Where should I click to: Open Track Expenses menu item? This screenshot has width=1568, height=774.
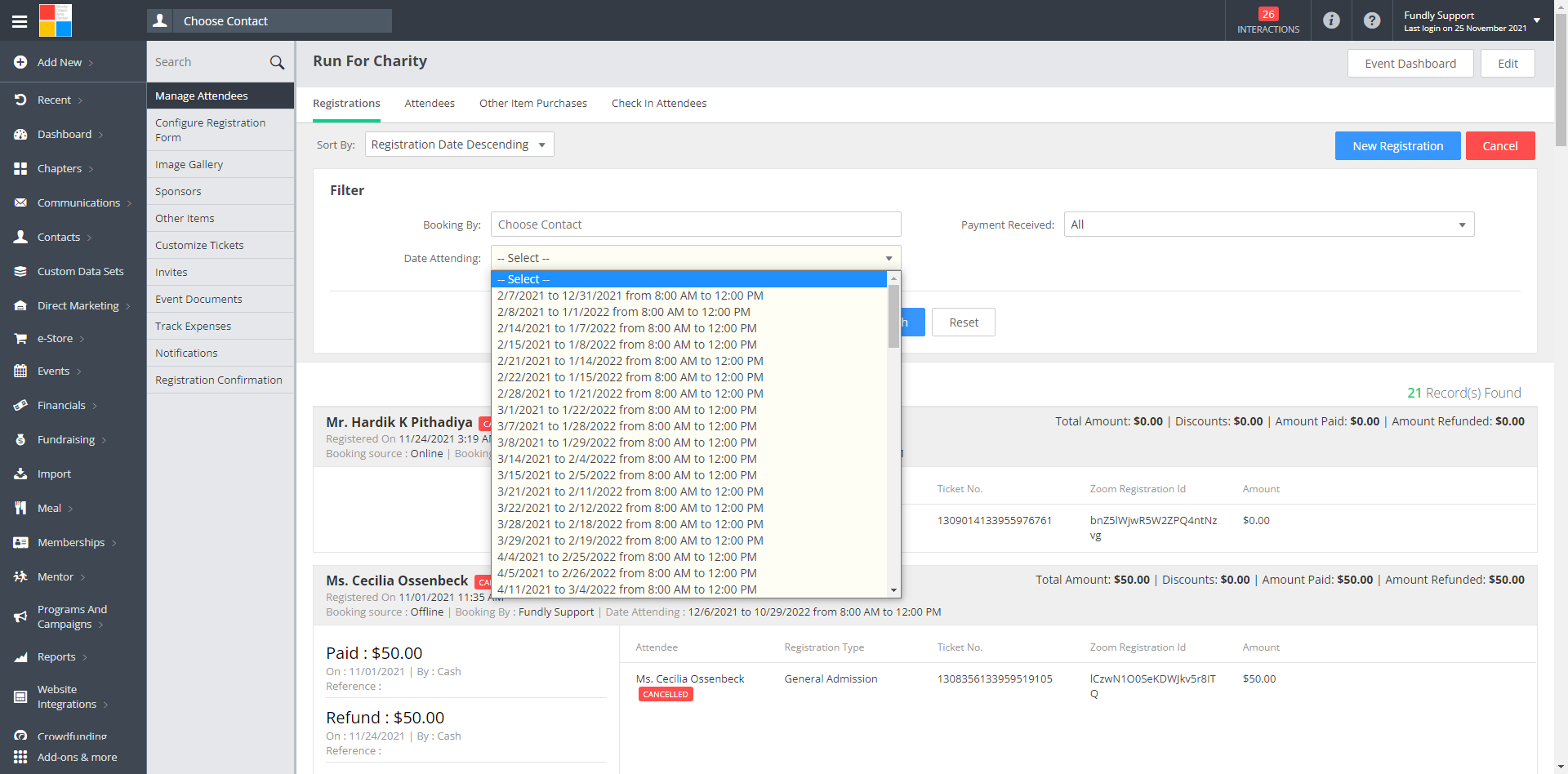pyautogui.click(x=220, y=326)
